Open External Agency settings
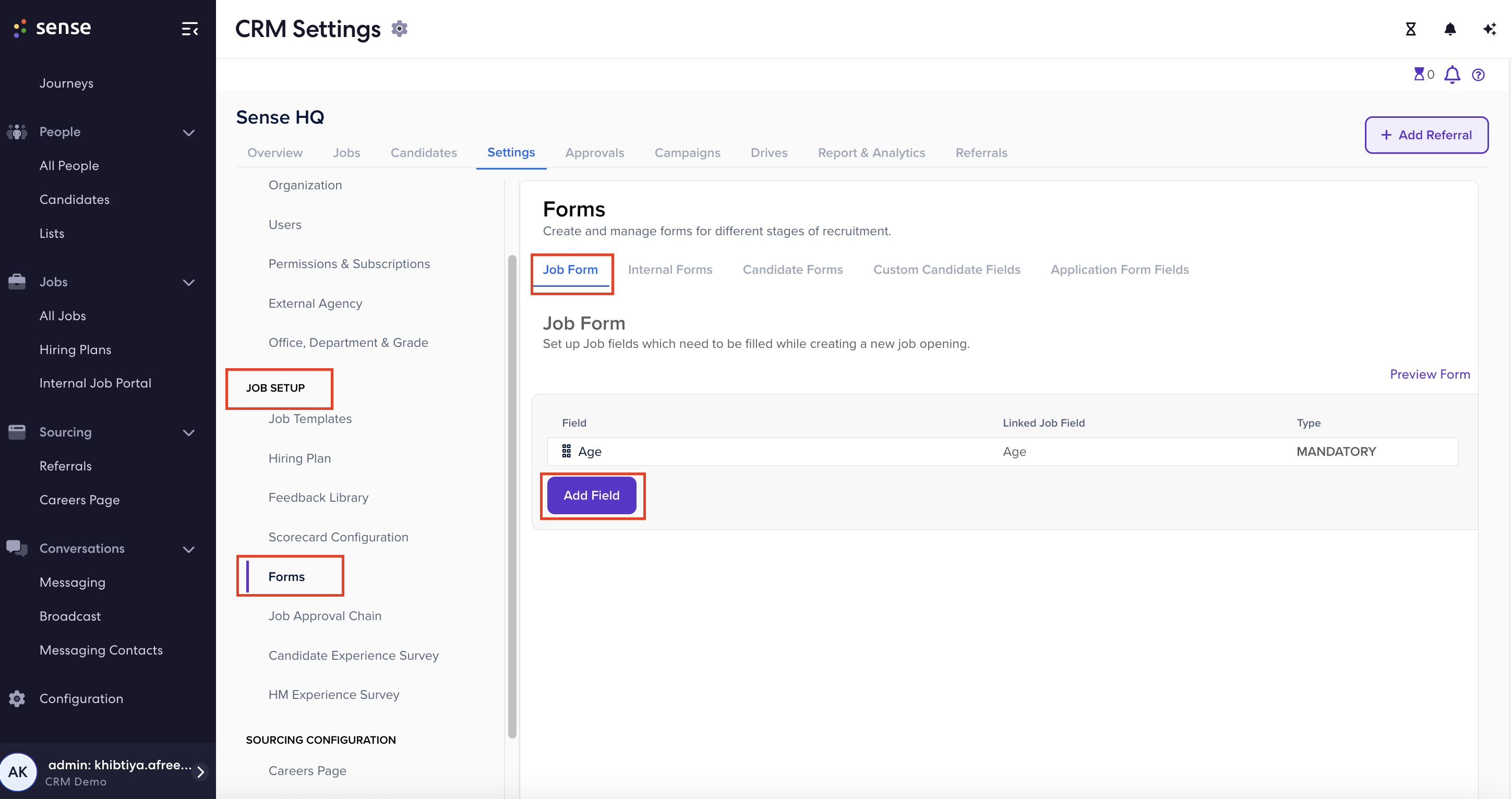The height and width of the screenshot is (799, 1512). pos(315,304)
